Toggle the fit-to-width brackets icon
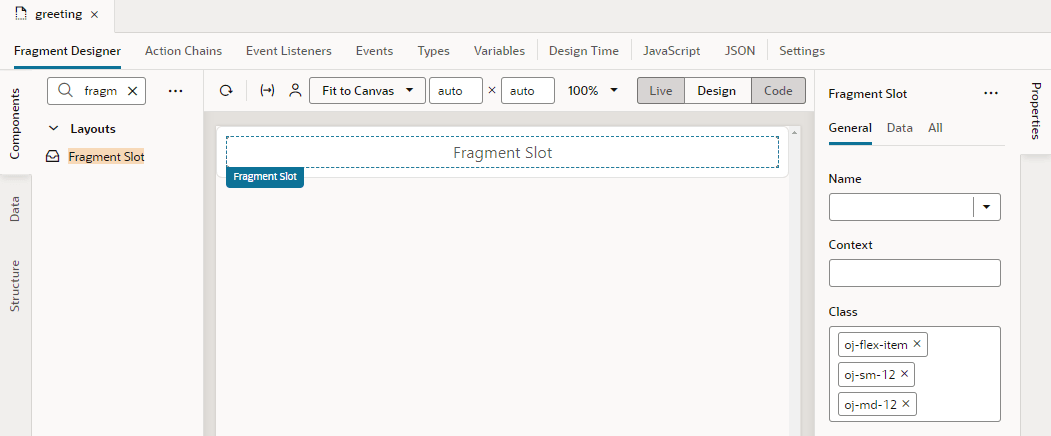 267,91
